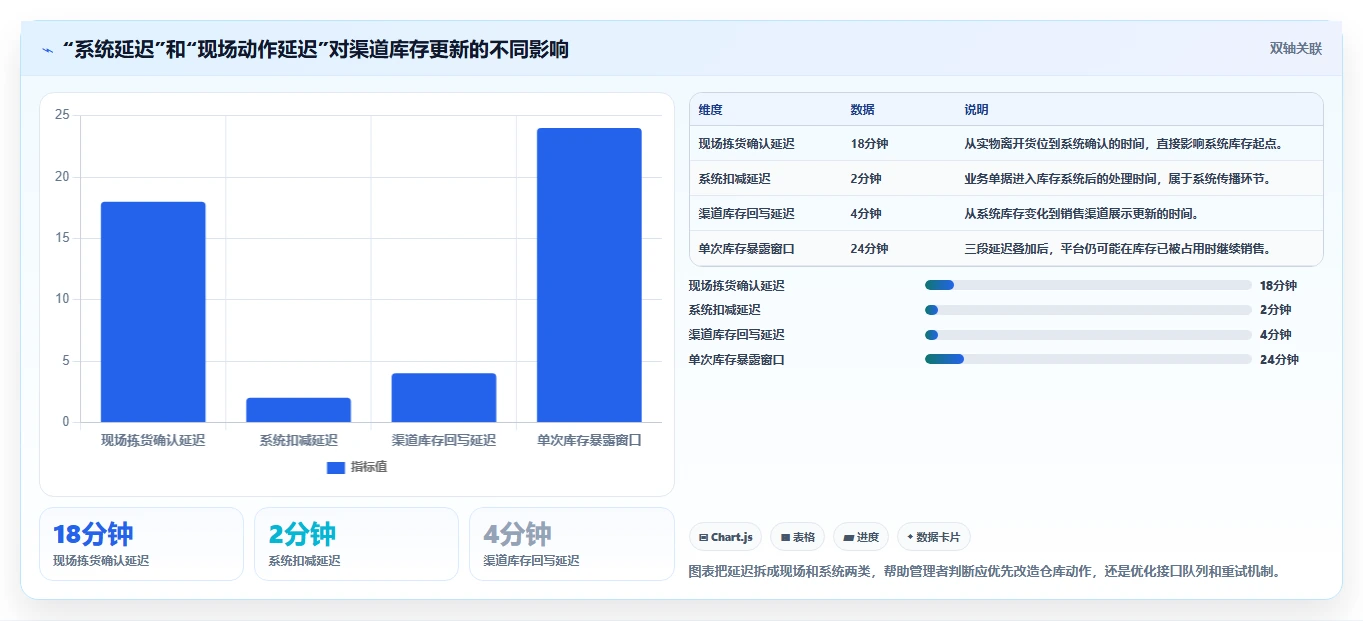
Task: Click the 说明 table column header
Action: tap(976, 109)
